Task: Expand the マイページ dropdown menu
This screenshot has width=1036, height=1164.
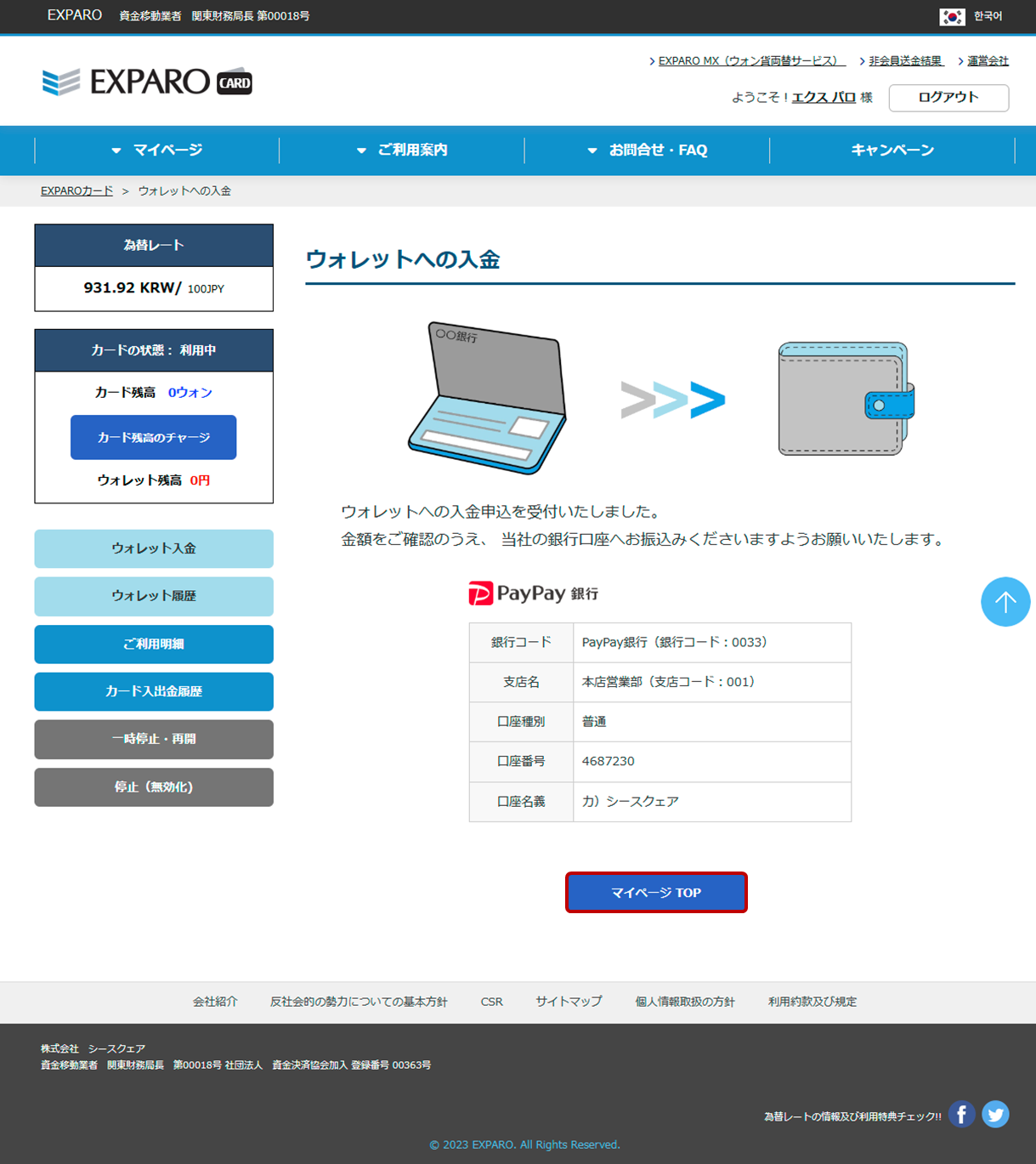Action: [157, 150]
